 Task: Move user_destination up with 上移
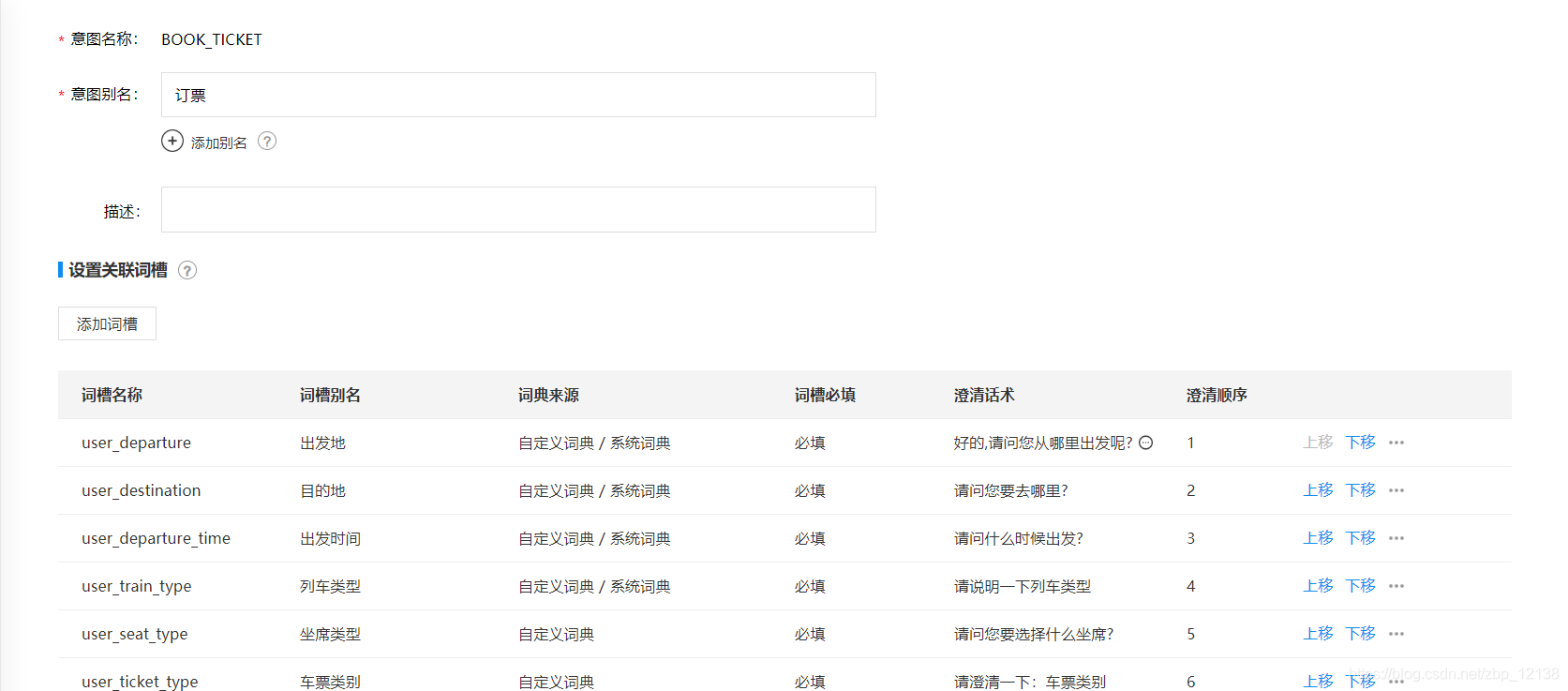pyautogui.click(x=1318, y=490)
